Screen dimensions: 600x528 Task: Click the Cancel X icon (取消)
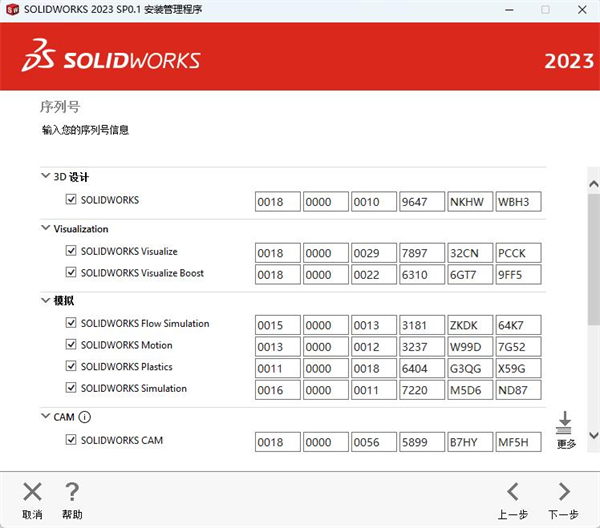coord(33,492)
